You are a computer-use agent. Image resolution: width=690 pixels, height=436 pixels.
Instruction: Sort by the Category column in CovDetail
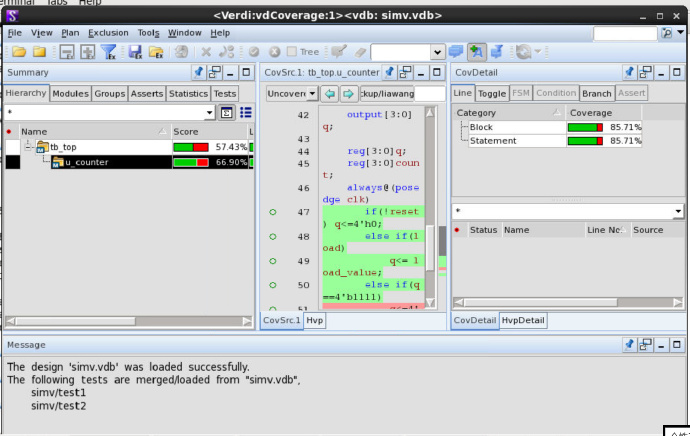(x=509, y=113)
